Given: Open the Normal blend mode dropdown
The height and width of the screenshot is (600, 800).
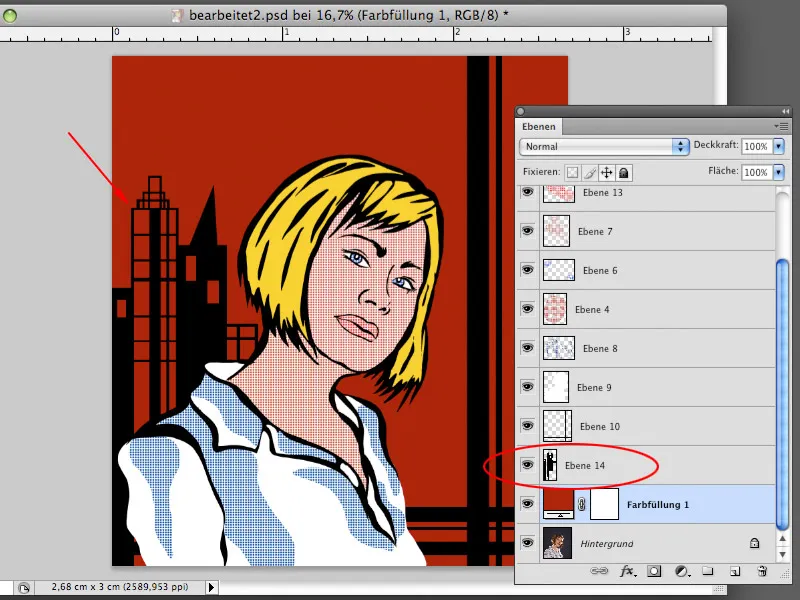Looking at the screenshot, I should [x=604, y=146].
